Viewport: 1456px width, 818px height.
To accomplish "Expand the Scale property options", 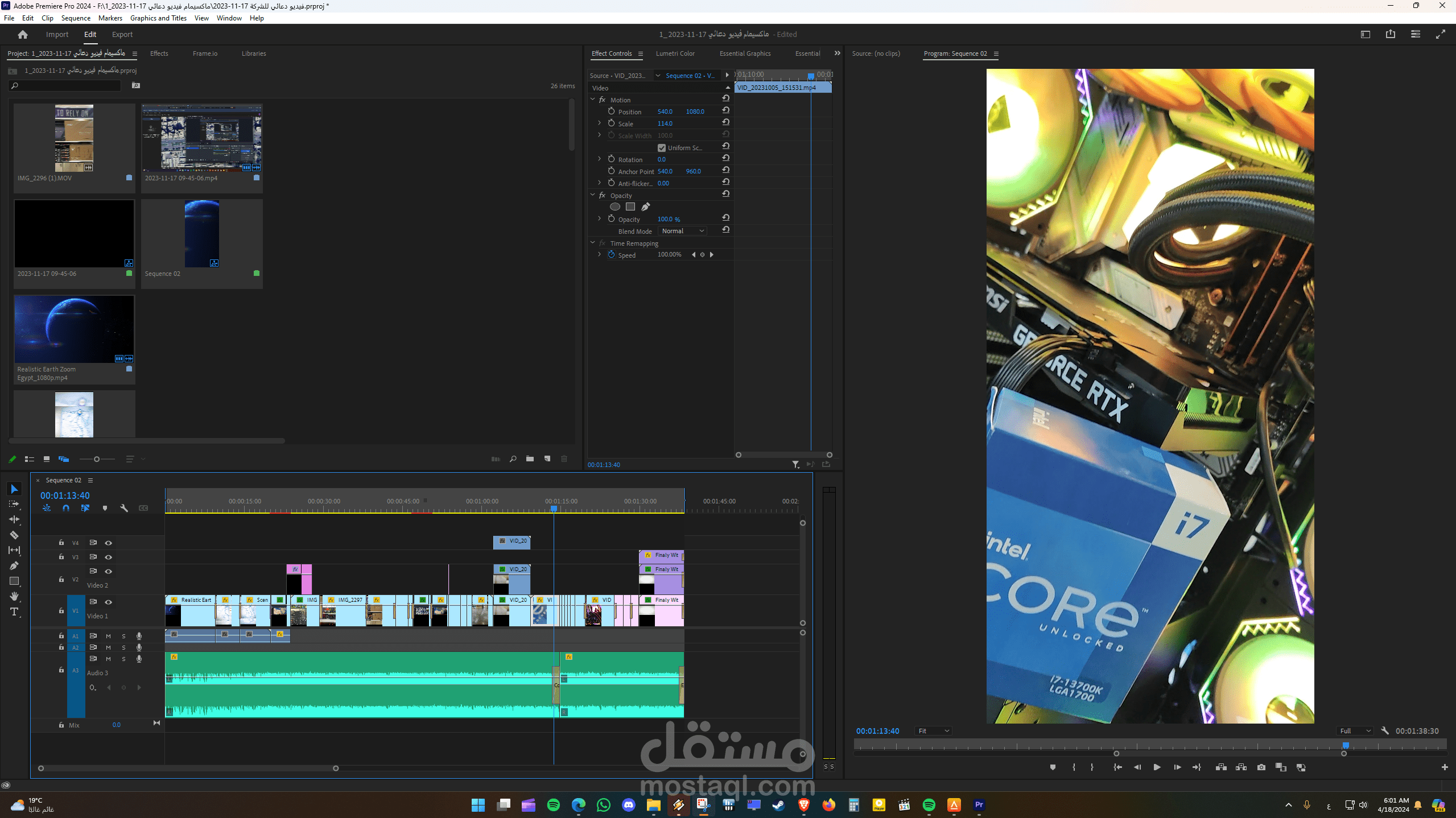I will point(599,123).
